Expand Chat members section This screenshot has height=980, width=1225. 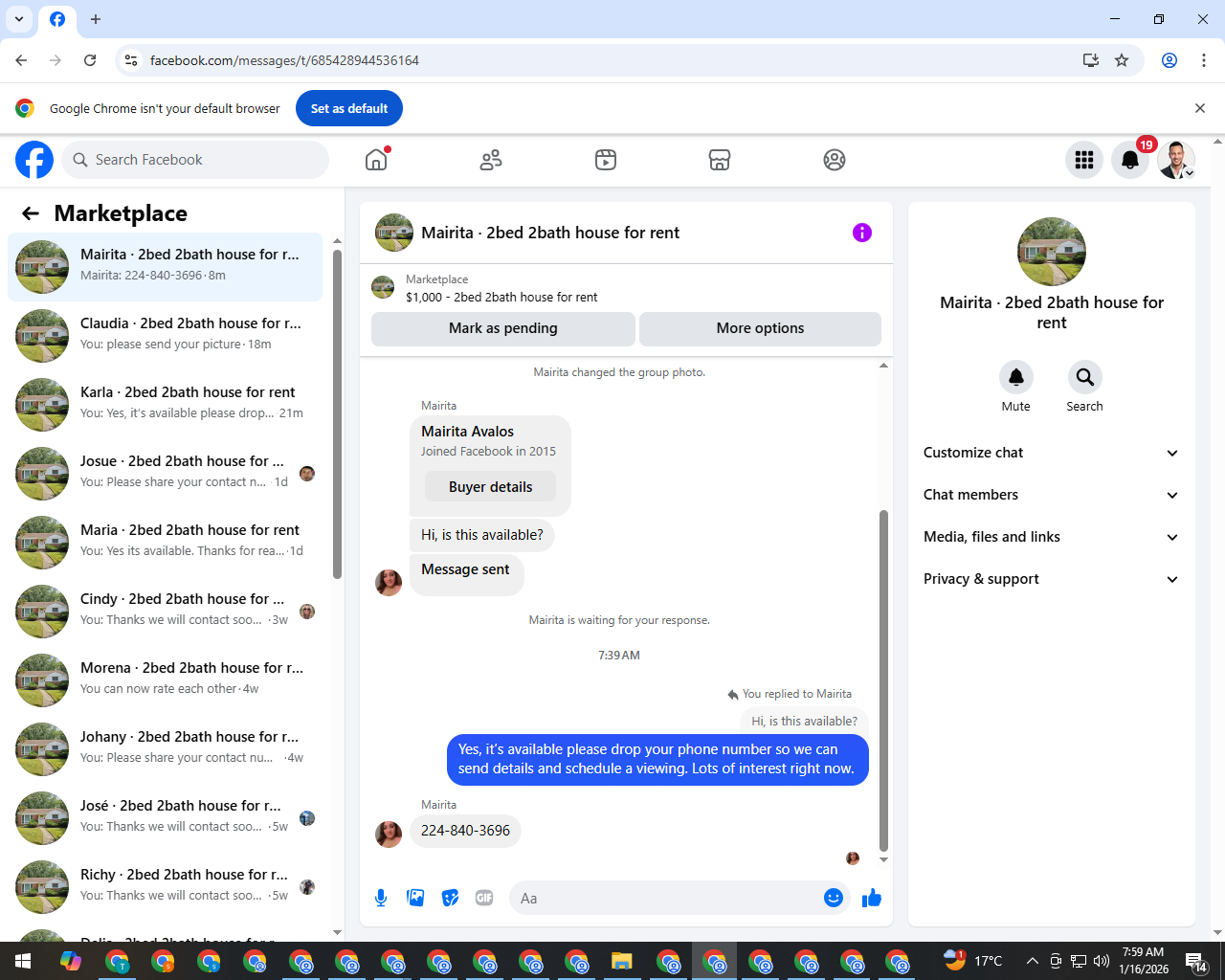pos(1051,495)
